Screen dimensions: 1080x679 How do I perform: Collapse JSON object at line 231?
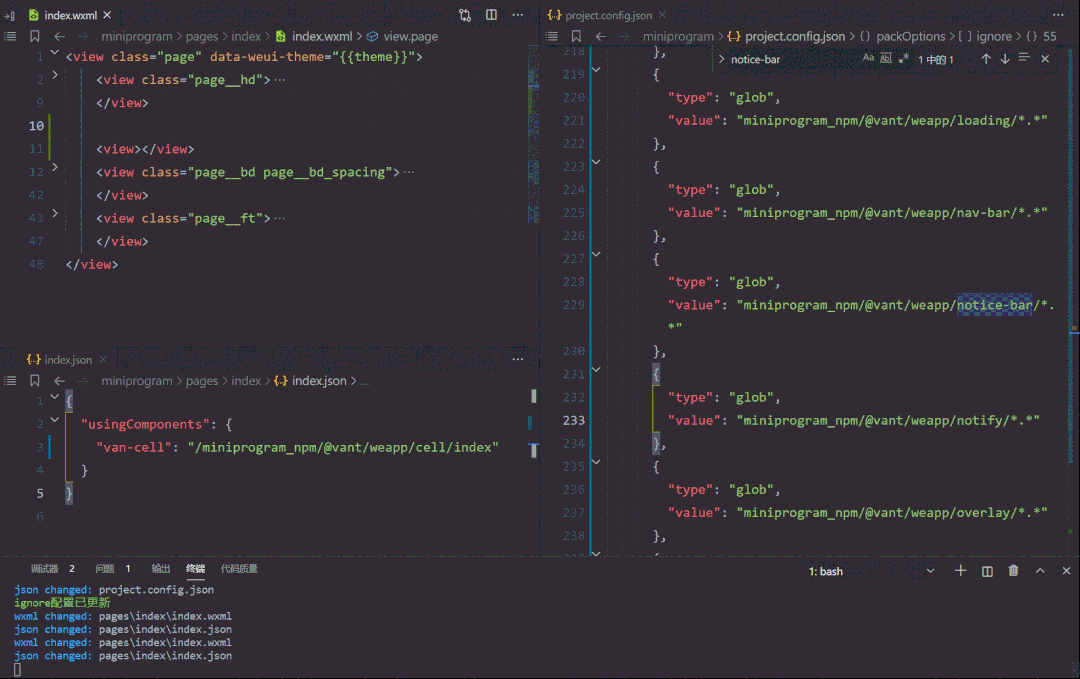pyautogui.click(x=596, y=370)
